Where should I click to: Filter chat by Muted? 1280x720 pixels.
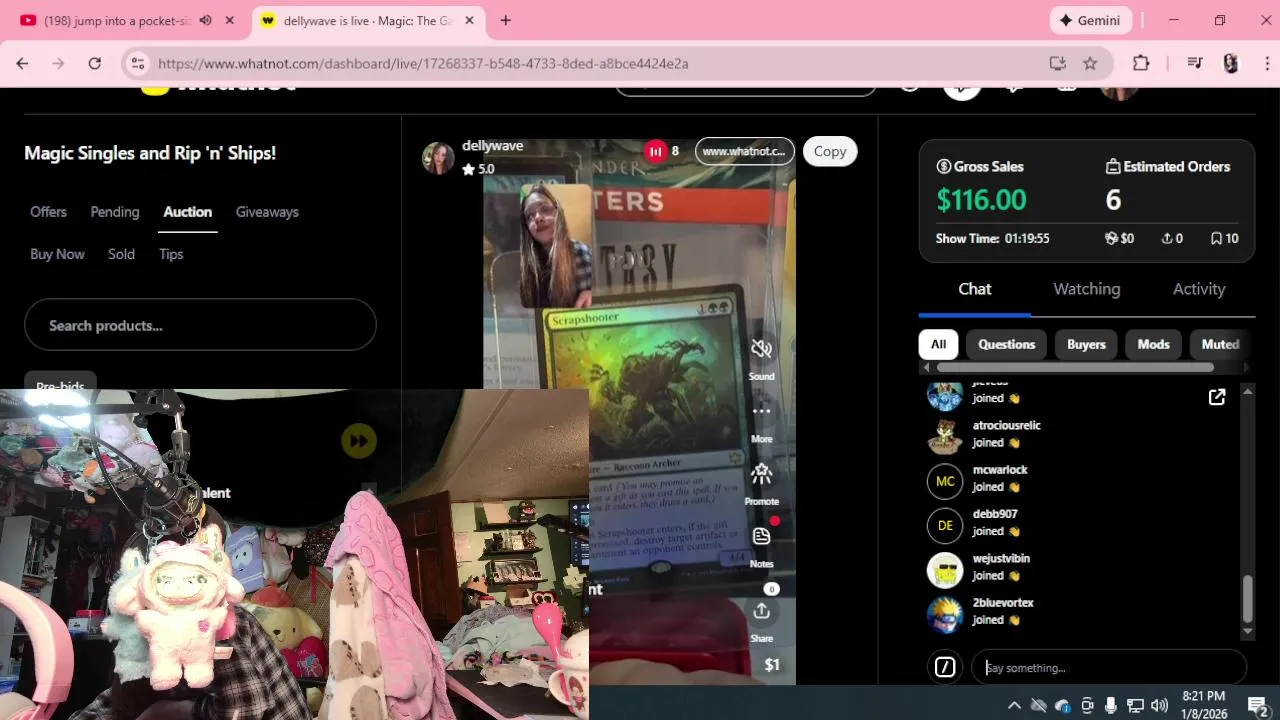click(x=1220, y=344)
